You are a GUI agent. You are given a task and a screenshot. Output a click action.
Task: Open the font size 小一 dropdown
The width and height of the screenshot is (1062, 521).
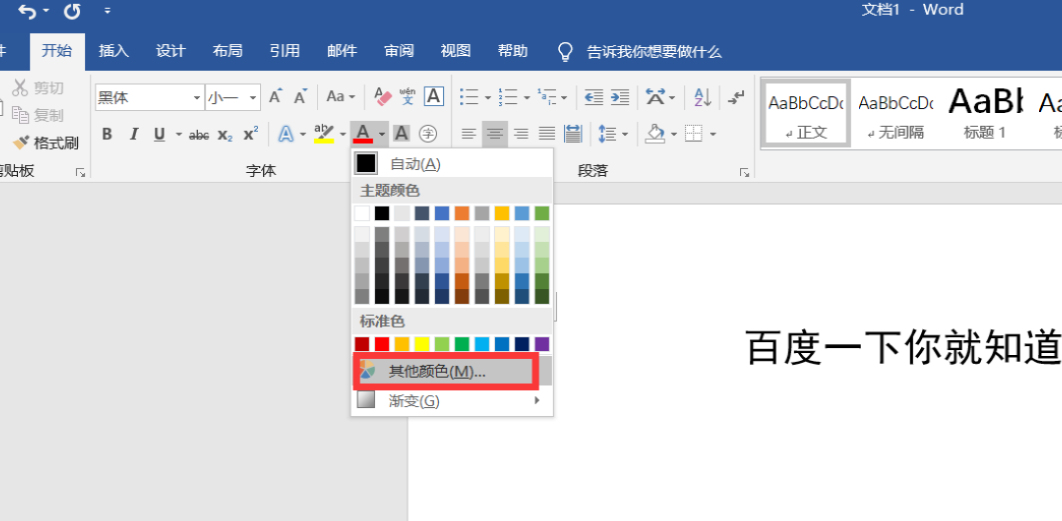[x=253, y=98]
